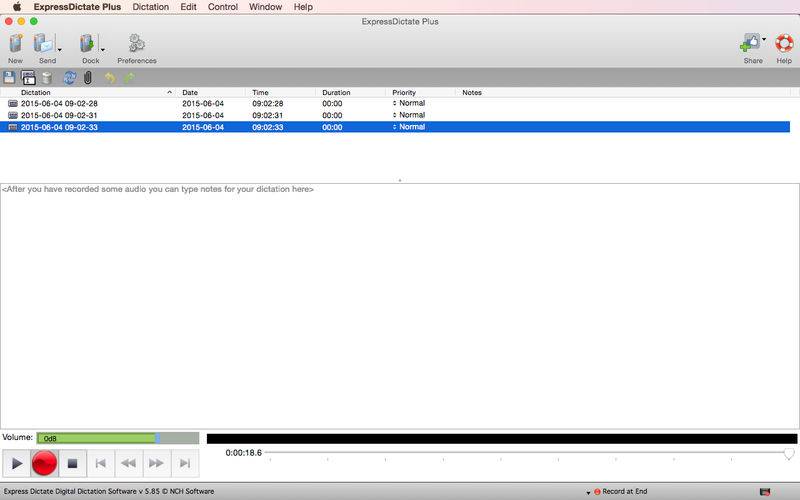Open the Control menu
This screenshot has width=800, height=500.
(x=222, y=7)
